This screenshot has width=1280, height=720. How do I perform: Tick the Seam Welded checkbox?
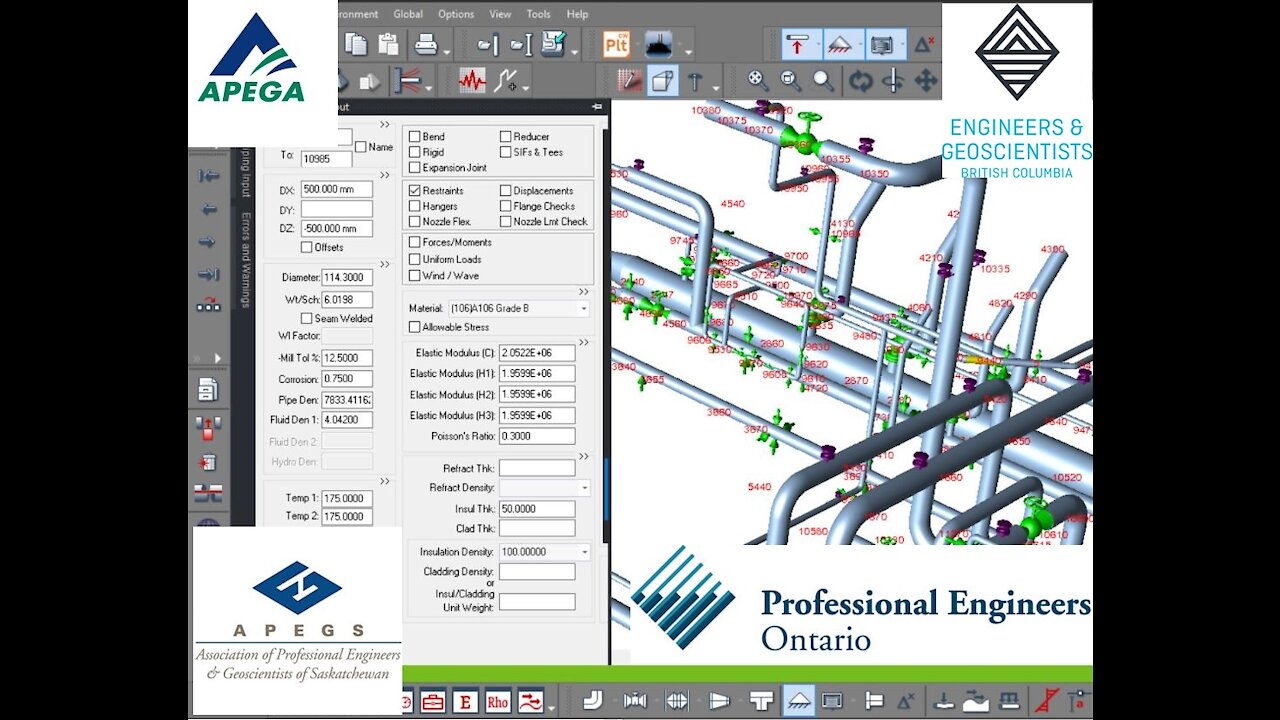pyautogui.click(x=307, y=318)
